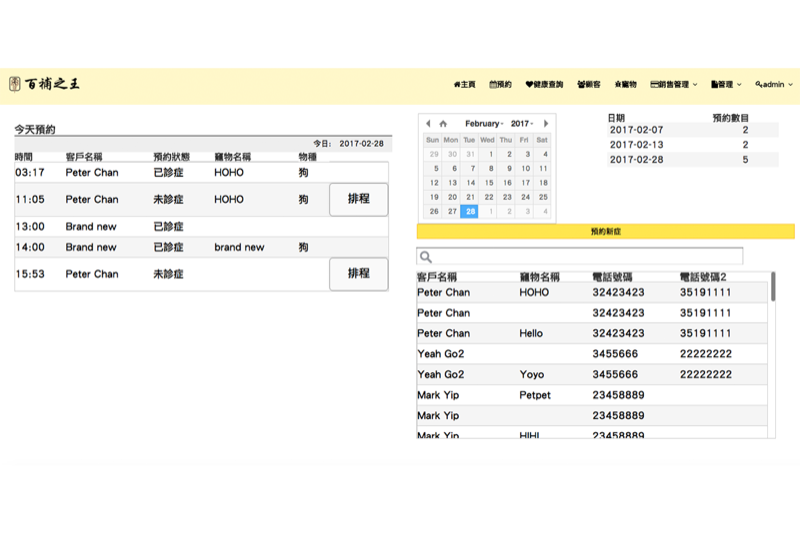The height and width of the screenshot is (533, 800).
Task: Pick February 1 in the calendar
Action: [490, 154]
